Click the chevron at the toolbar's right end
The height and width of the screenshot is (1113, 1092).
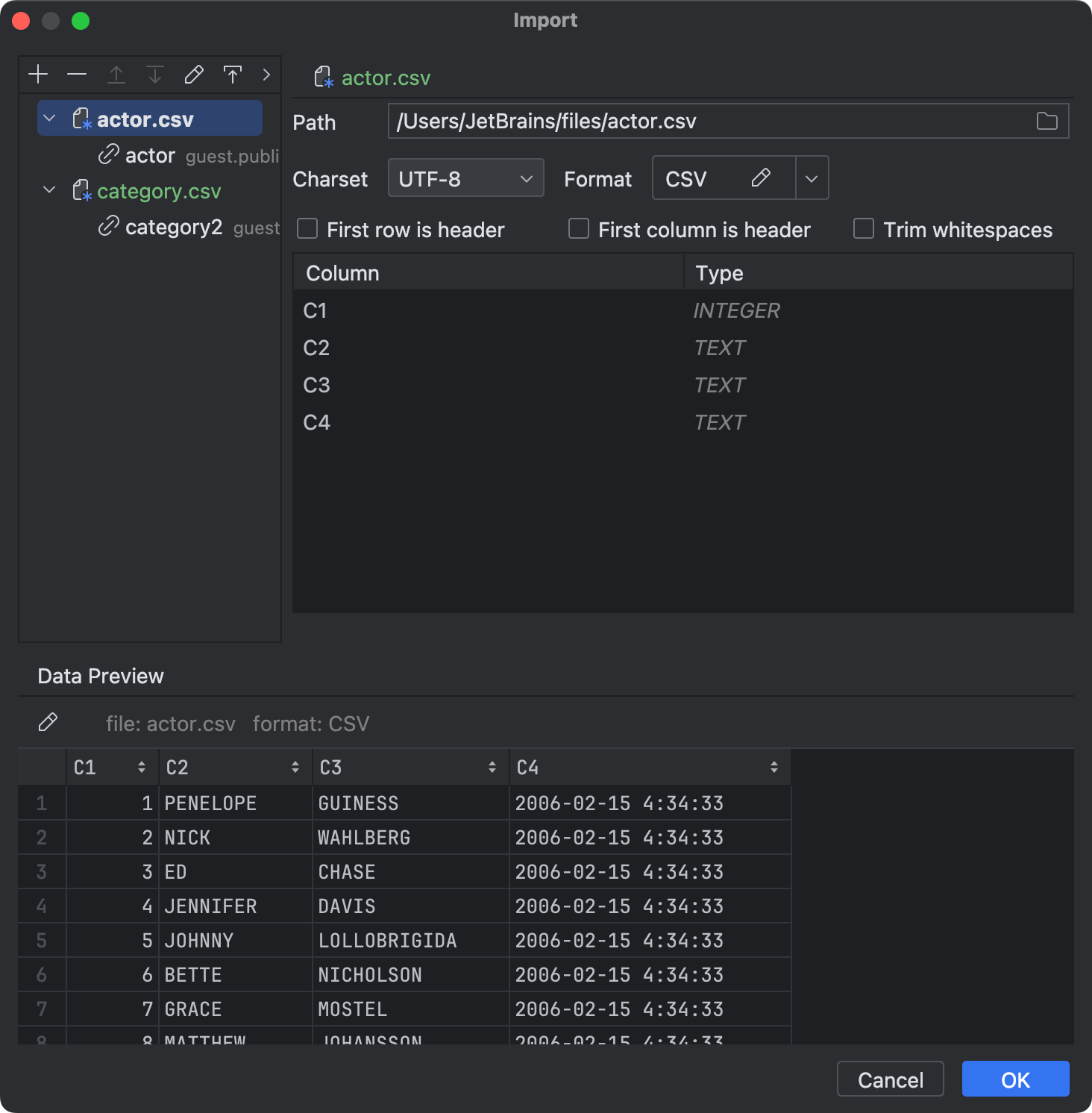pyautogui.click(x=266, y=74)
